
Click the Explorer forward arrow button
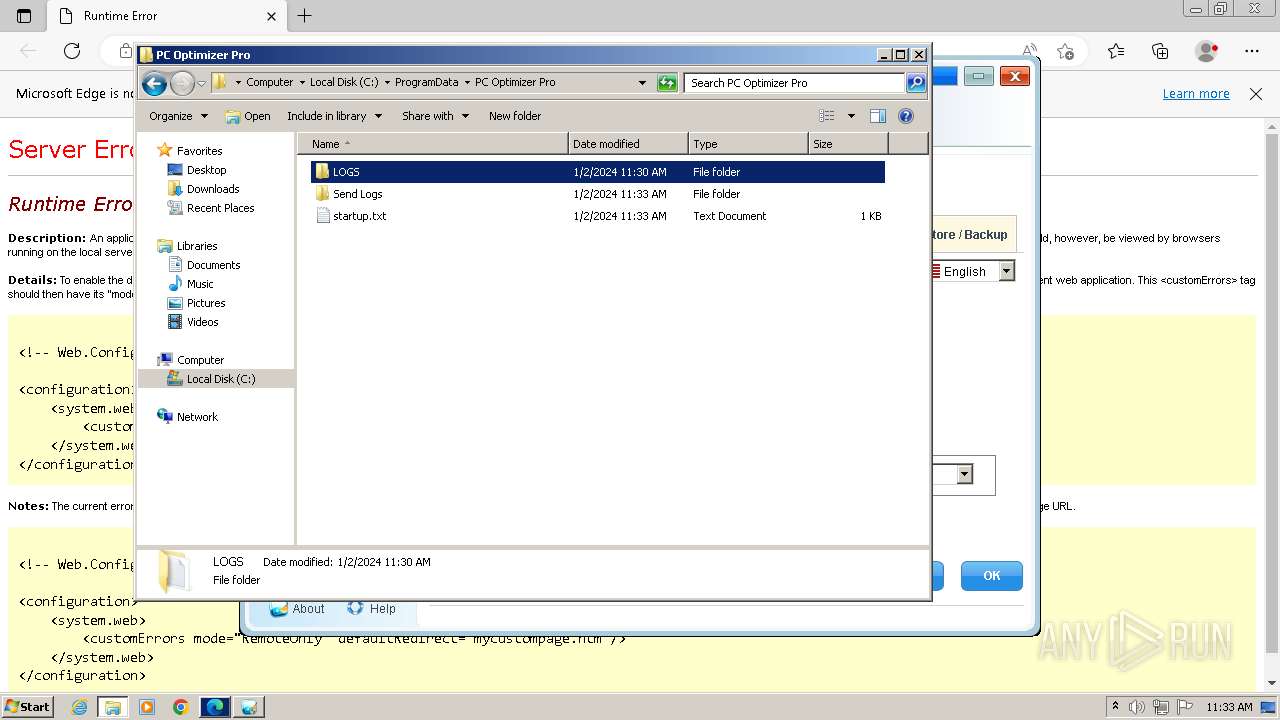[182, 83]
